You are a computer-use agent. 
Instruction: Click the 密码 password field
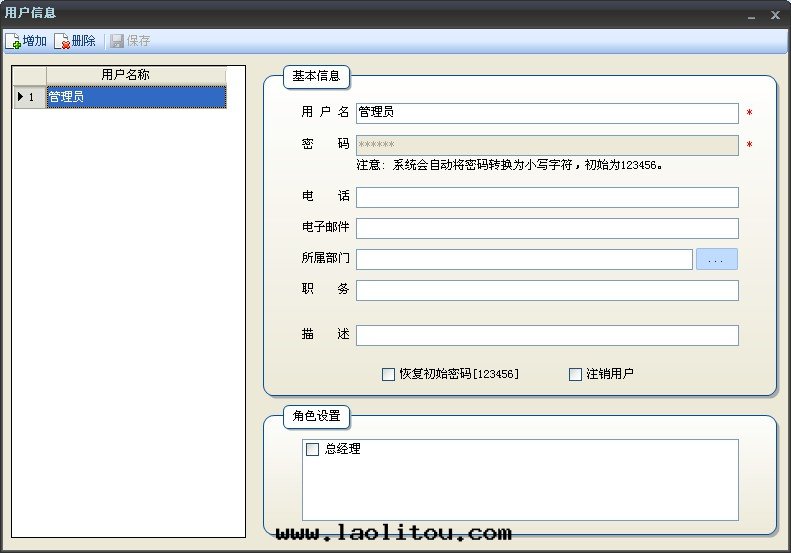[x=546, y=145]
